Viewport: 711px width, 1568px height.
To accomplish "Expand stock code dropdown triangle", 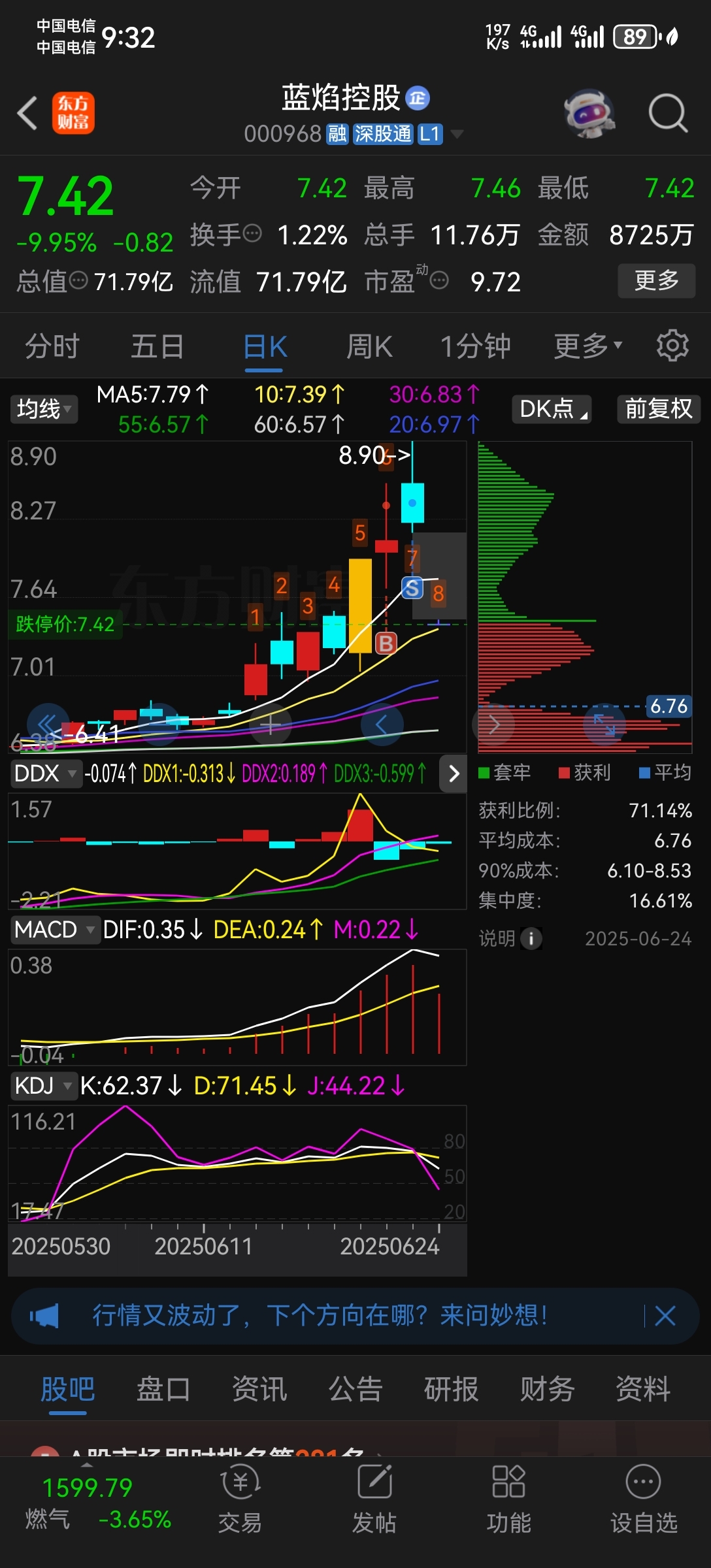I will coord(457,134).
